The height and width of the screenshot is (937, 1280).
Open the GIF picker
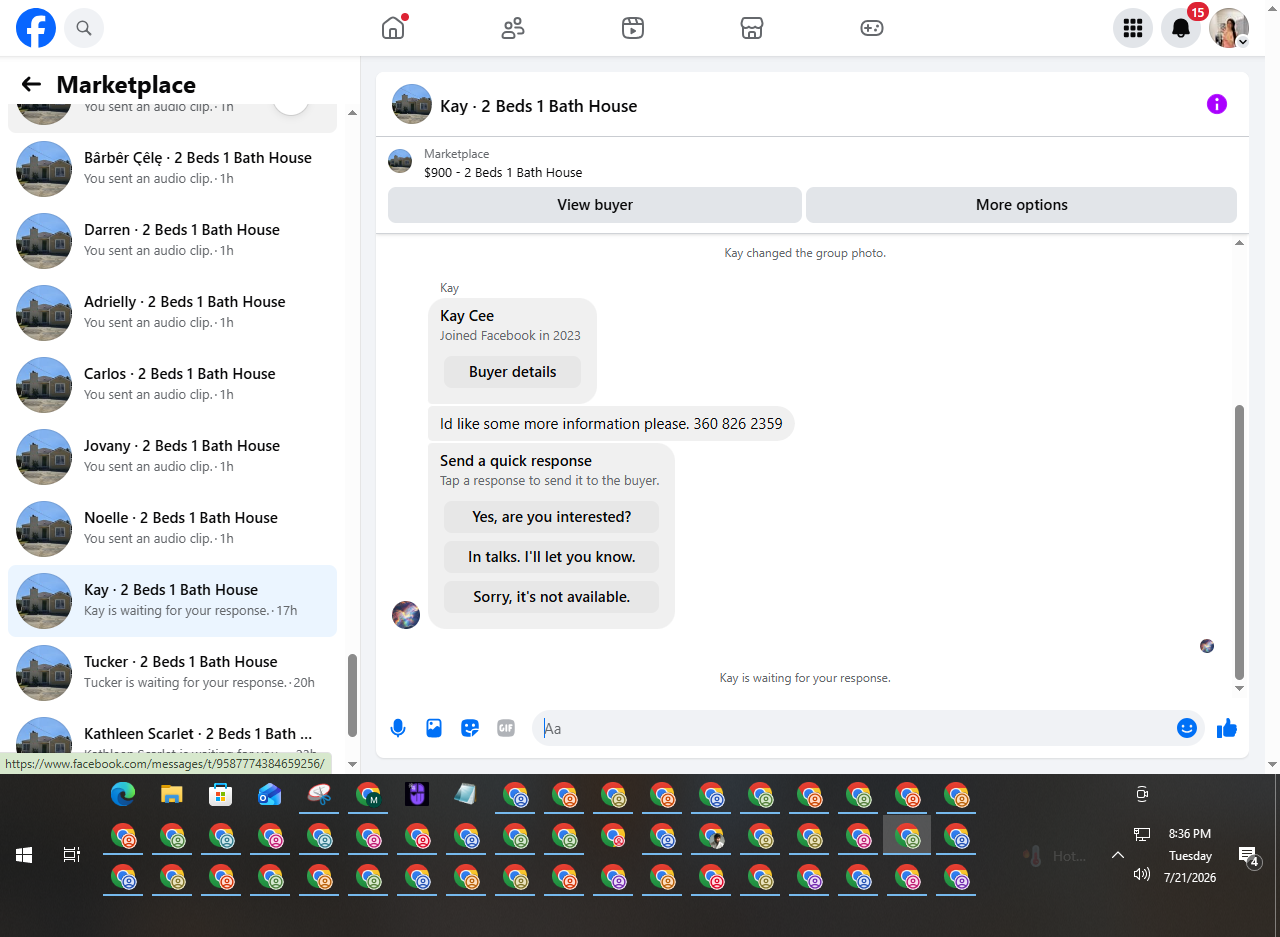coord(506,728)
